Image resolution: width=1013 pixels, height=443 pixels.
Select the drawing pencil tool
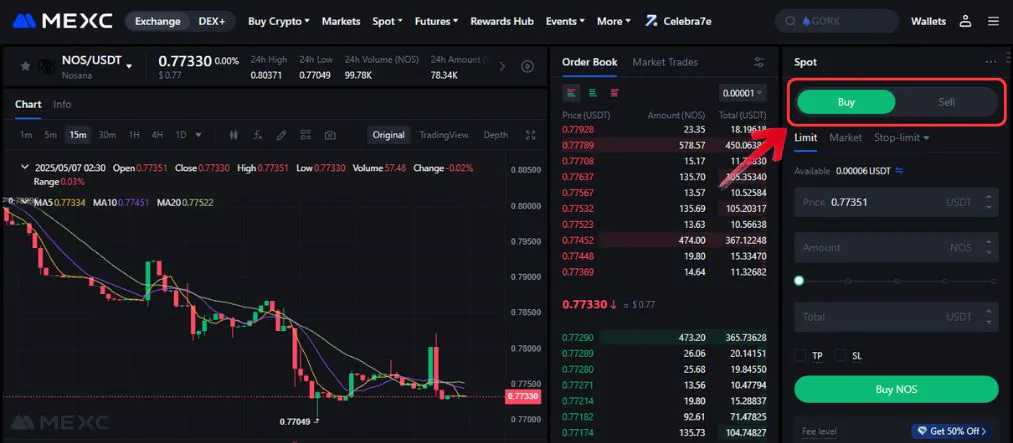pyautogui.click(x=281, y=135)
